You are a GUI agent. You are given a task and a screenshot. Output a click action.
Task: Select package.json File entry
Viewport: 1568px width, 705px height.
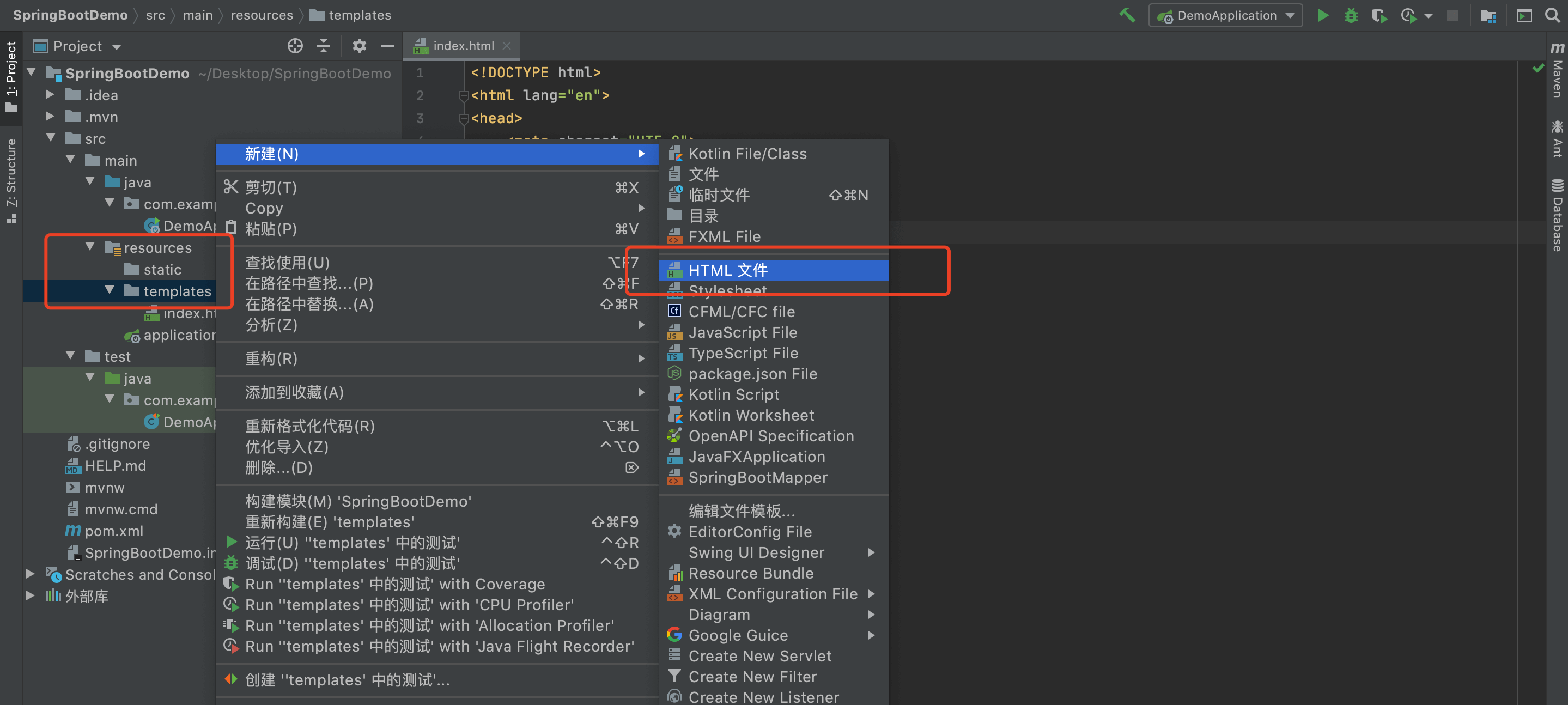click(774, 374)
